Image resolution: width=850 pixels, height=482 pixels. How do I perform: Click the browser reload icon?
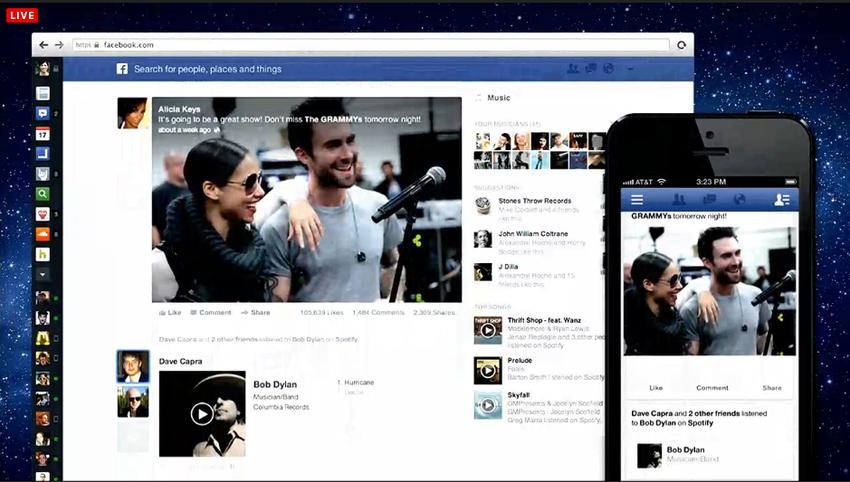coord(682,45)
